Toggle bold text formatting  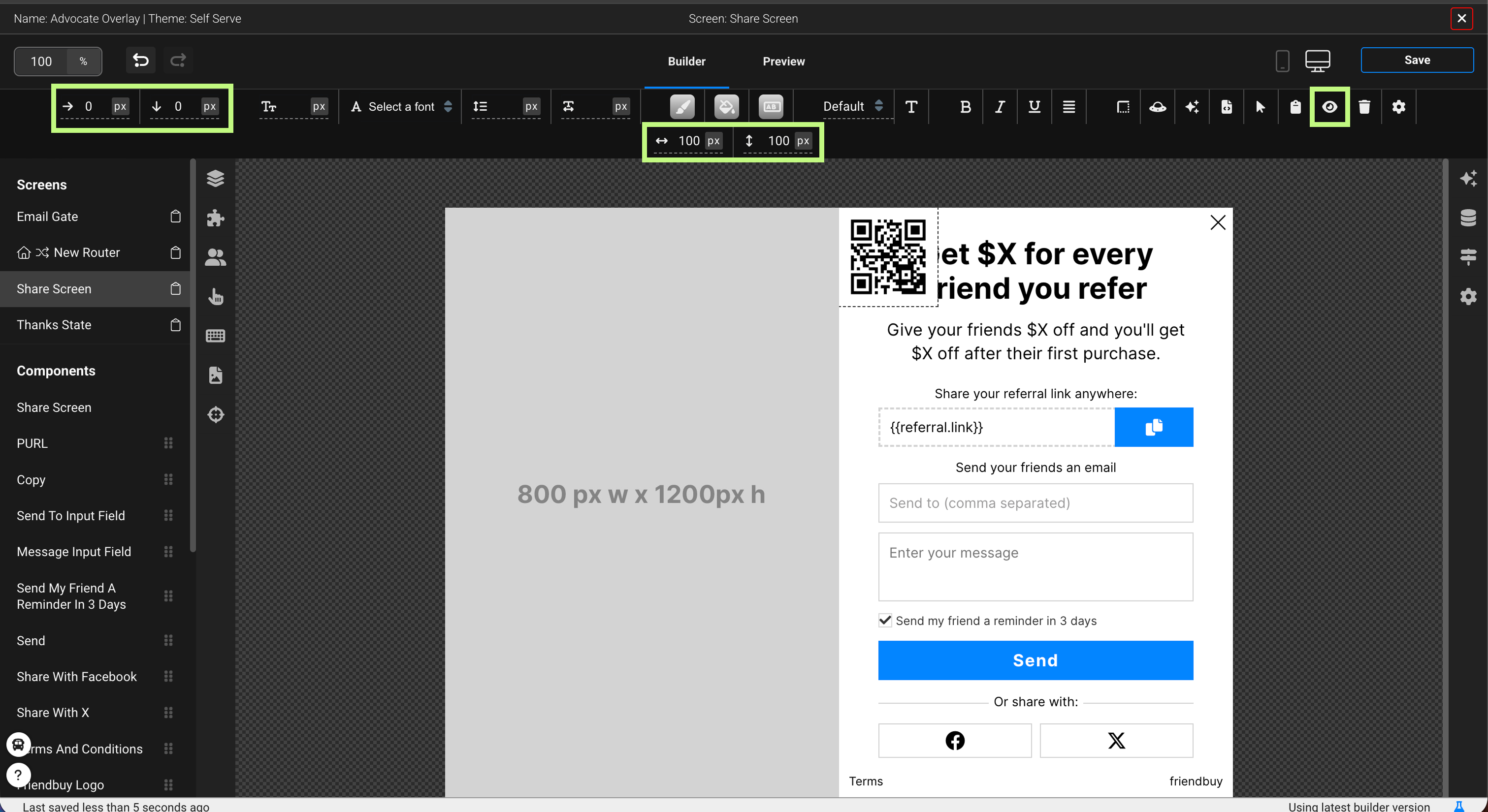[965, 107]
